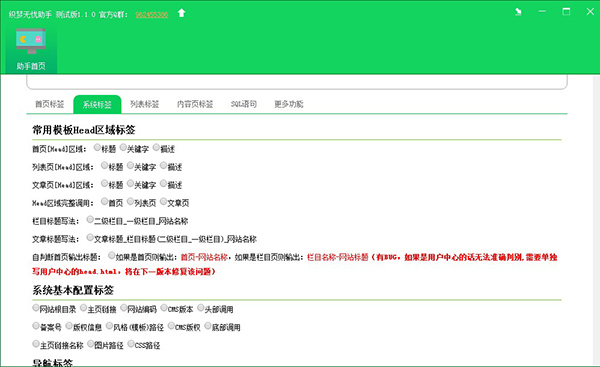This screenshot has width=600, height=367.
Task: Select 描述 radio in 首页[Head]区域 row
Action: click(157, 147)
